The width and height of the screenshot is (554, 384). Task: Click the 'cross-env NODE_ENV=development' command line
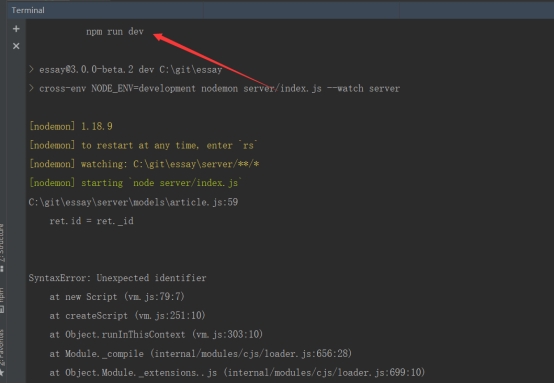click(214, 88)
